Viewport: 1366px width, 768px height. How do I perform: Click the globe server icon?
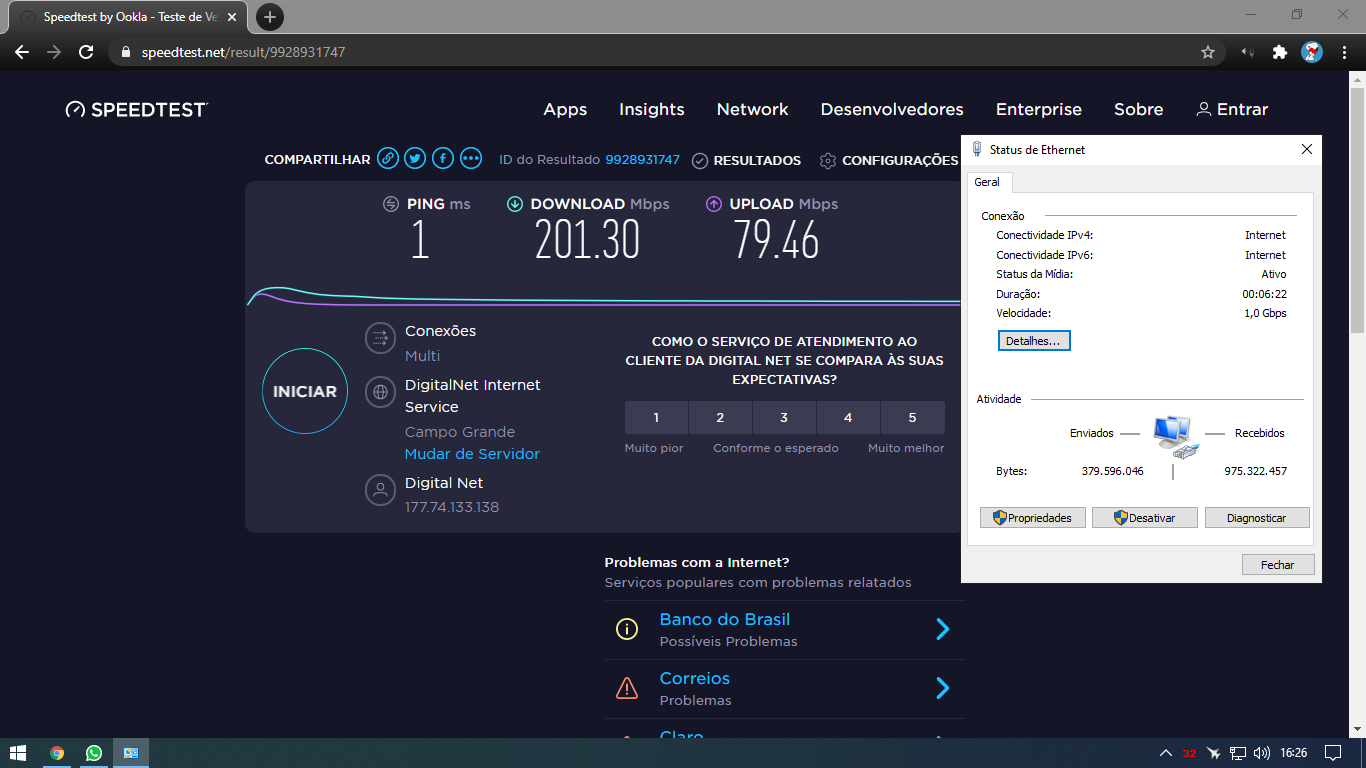click(x=380, y=392)
